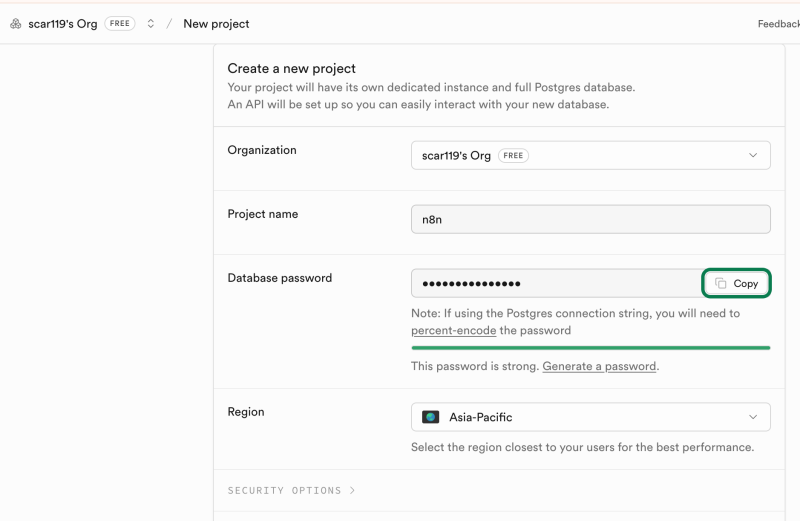Open the Organization dropdown field
Viewport: 800px width, 521px height.
coord(590,155)
